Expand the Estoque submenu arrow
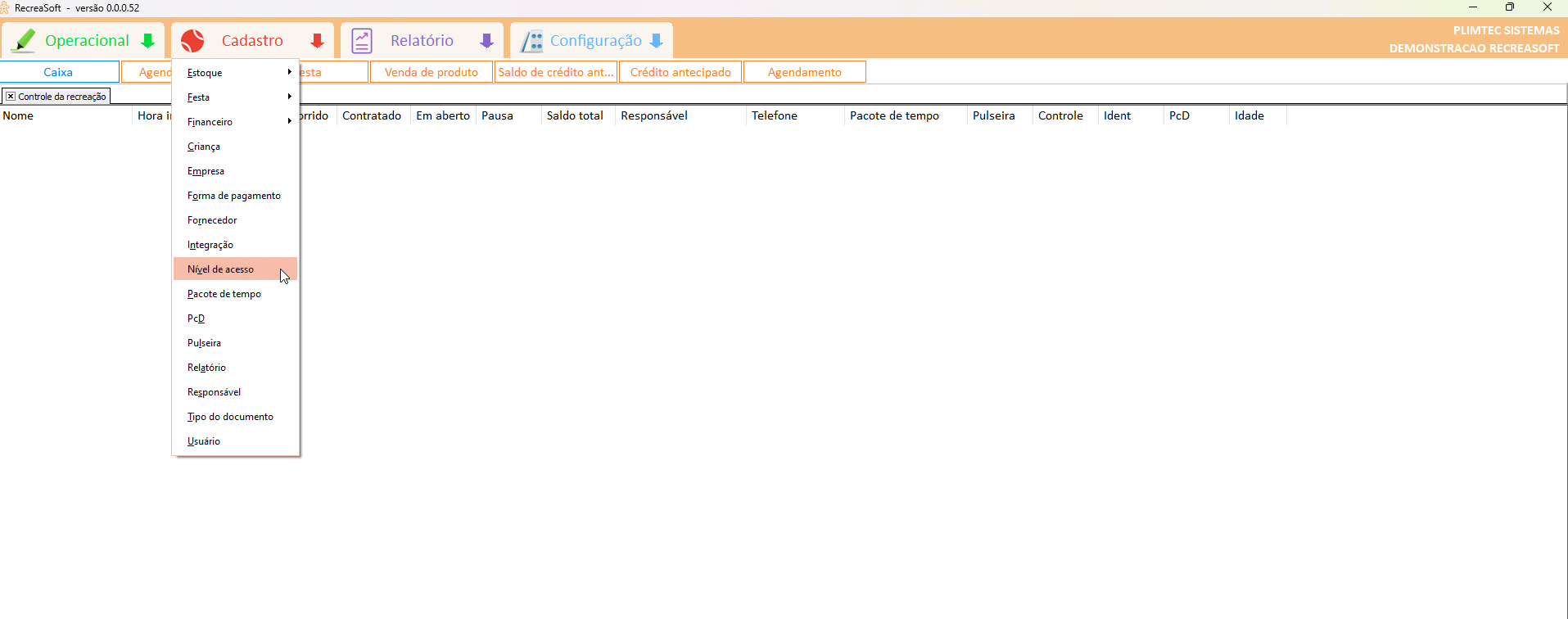This screenshot has height=619, width=1568. (x=290, y=72)
